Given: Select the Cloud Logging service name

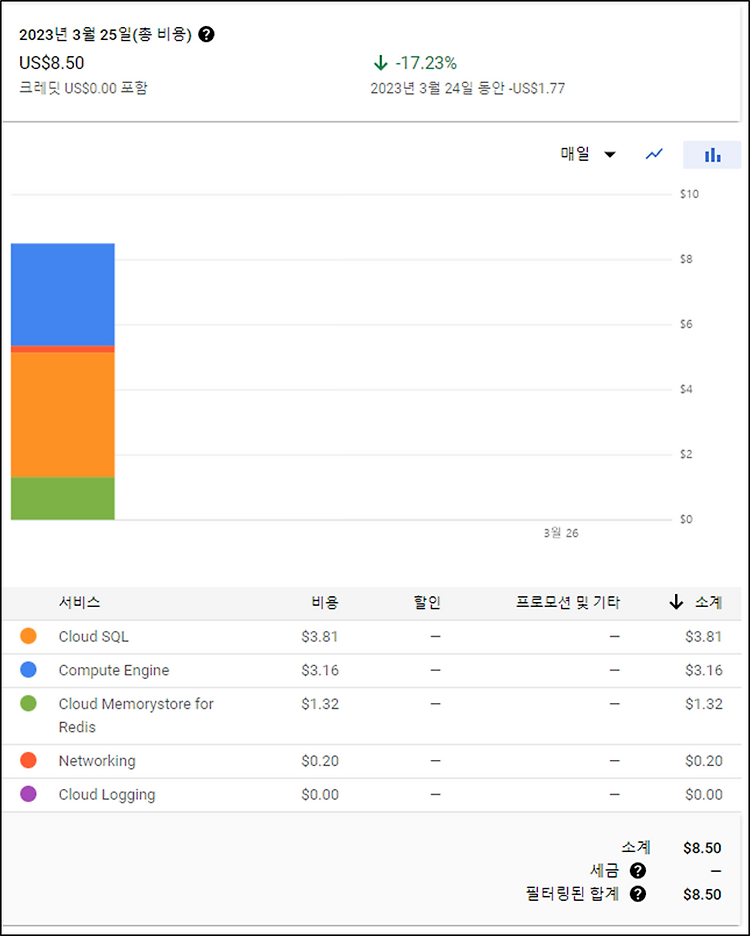Looking at the screenshot, I should (x=107, y=795).
